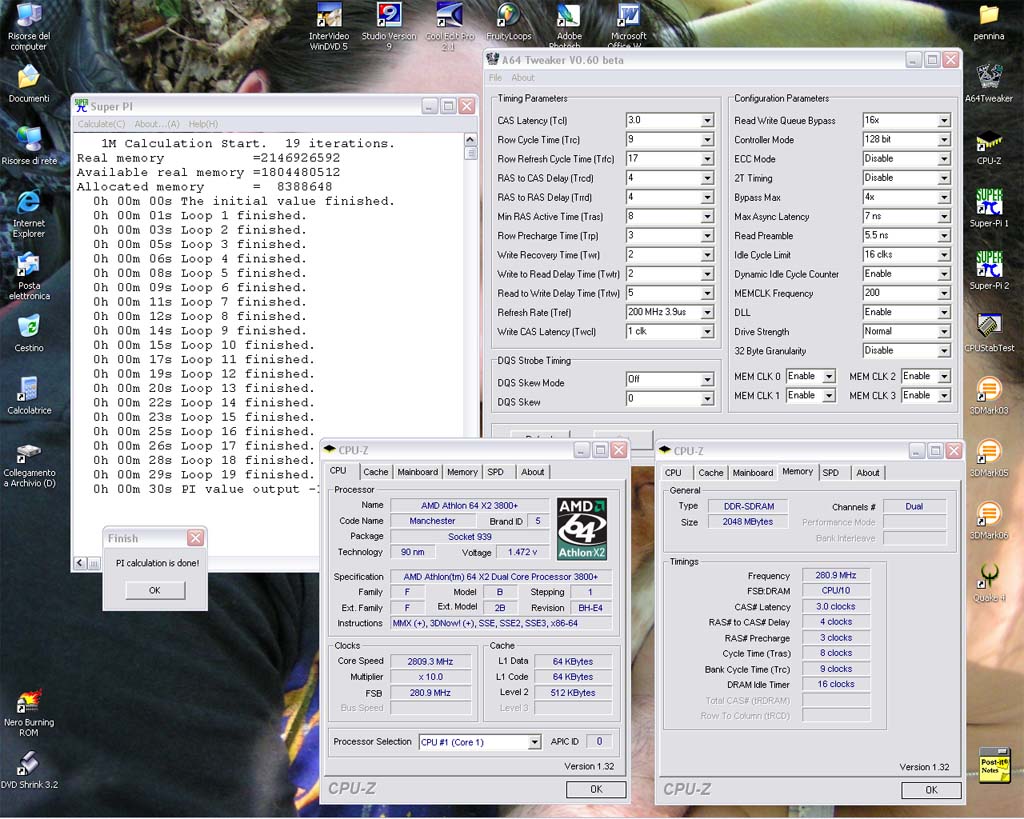
Task: Click the AMD Athlon 64 X2 3800+ name field
Action: 469,506
